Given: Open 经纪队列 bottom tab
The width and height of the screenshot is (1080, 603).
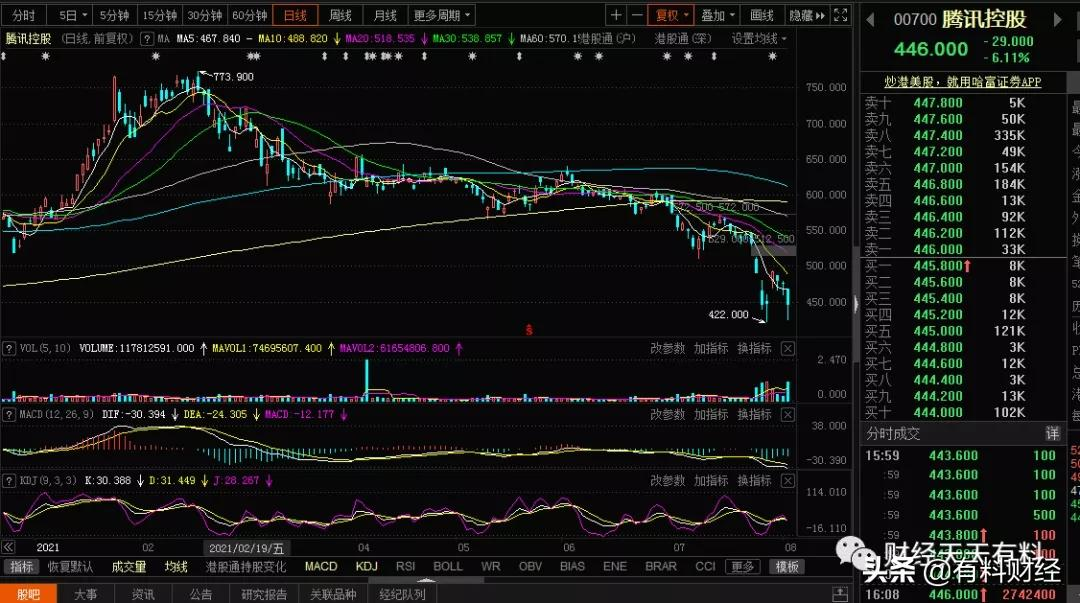Looking at the screenshot, I should point(402,594).
